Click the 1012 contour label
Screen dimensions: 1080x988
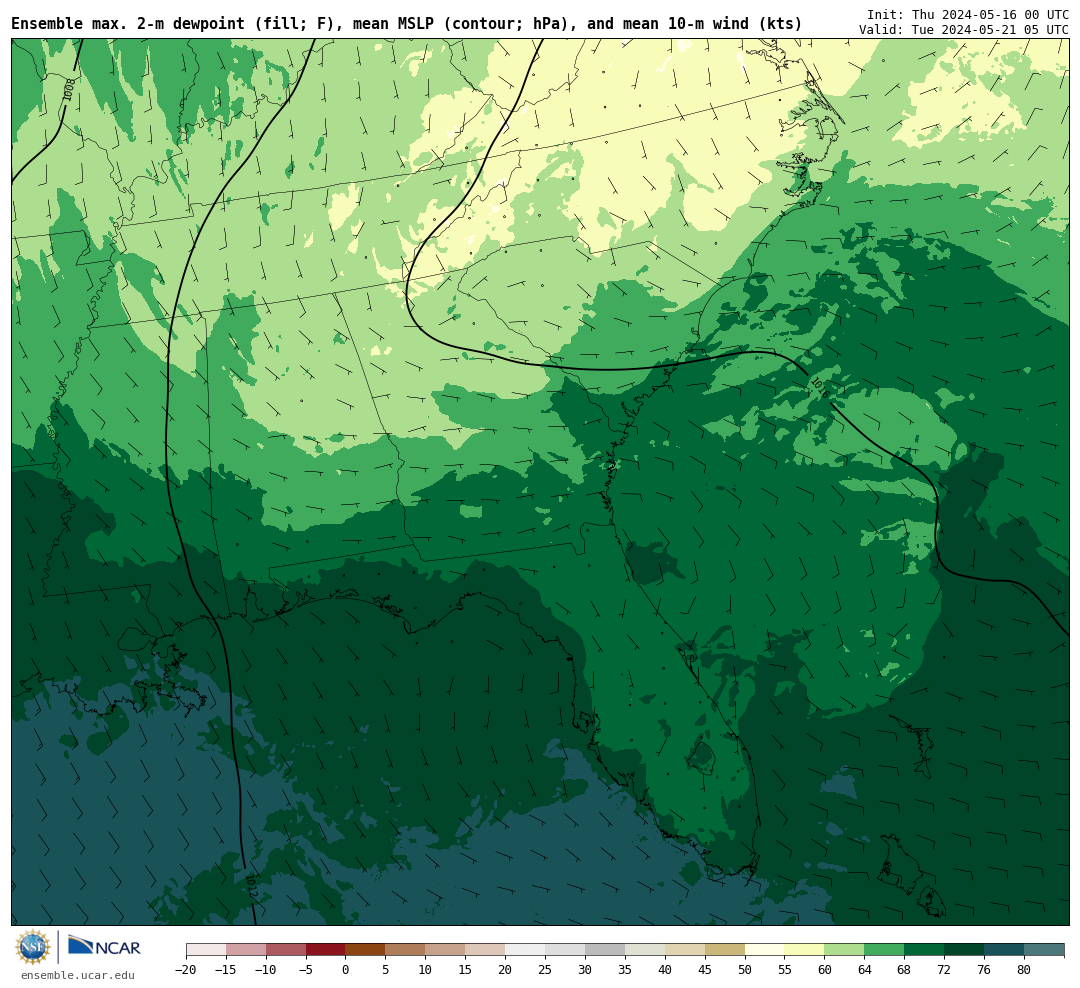point(251,886)
